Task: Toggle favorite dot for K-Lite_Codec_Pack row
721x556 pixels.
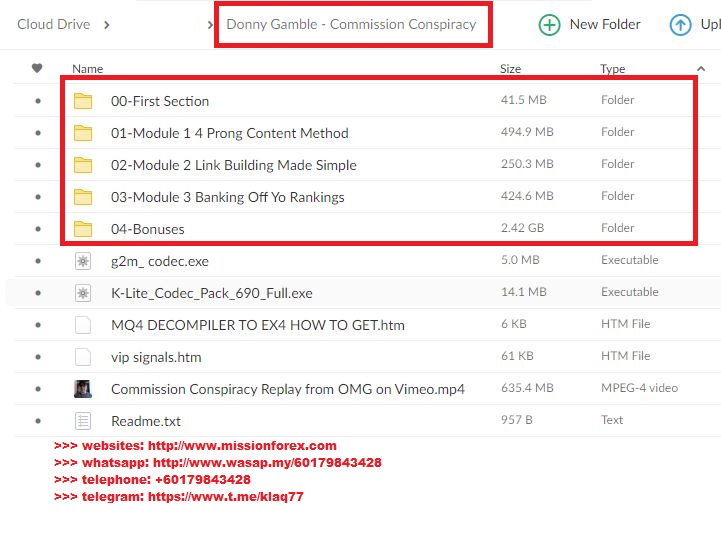Action: [38, 293]
